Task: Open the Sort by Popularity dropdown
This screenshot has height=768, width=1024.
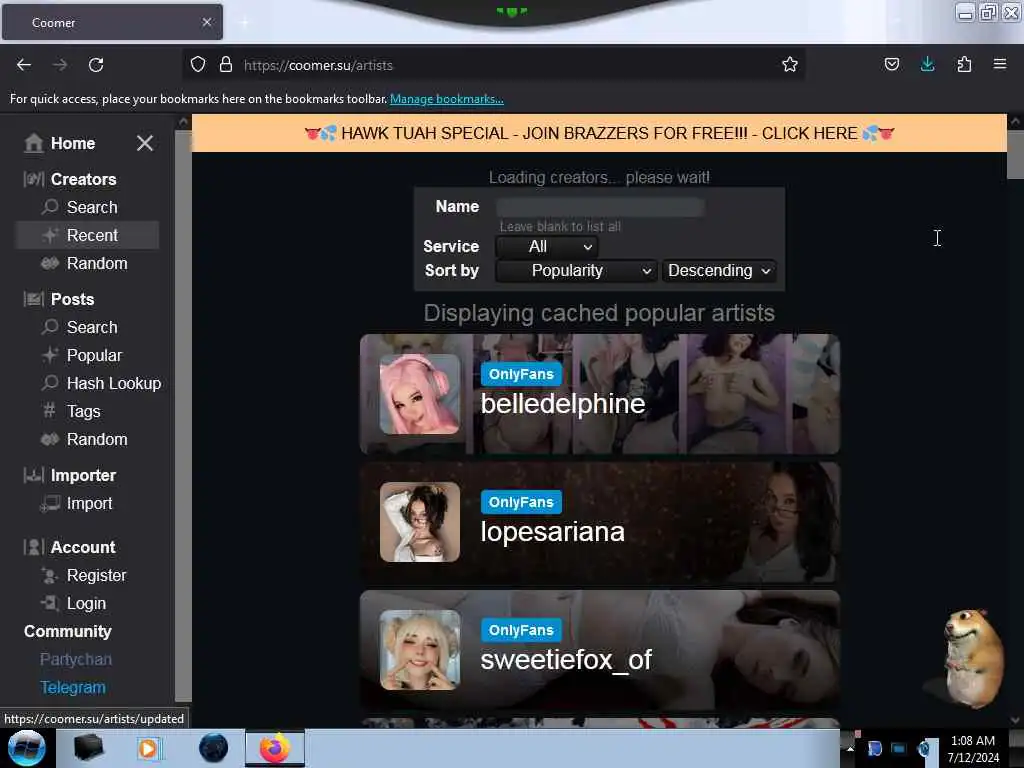Action: point(575,270)
